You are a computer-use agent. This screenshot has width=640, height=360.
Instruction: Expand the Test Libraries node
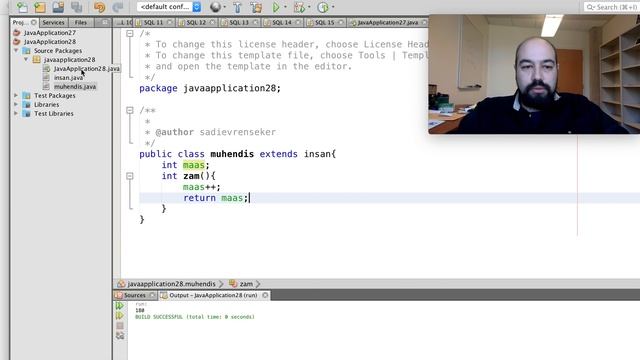pos(16,113)
